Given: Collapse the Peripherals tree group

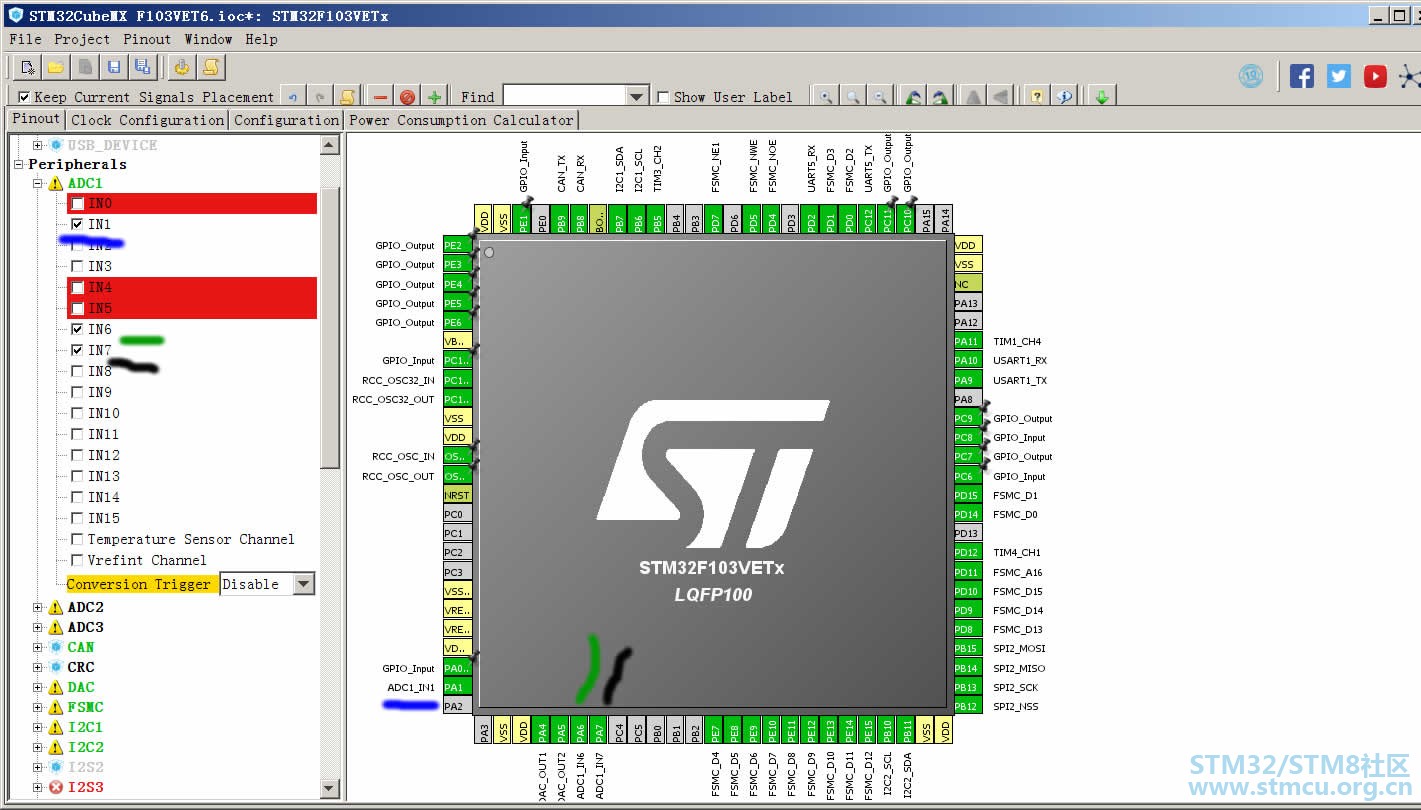Looking at the screenshot, I should 19,164.
